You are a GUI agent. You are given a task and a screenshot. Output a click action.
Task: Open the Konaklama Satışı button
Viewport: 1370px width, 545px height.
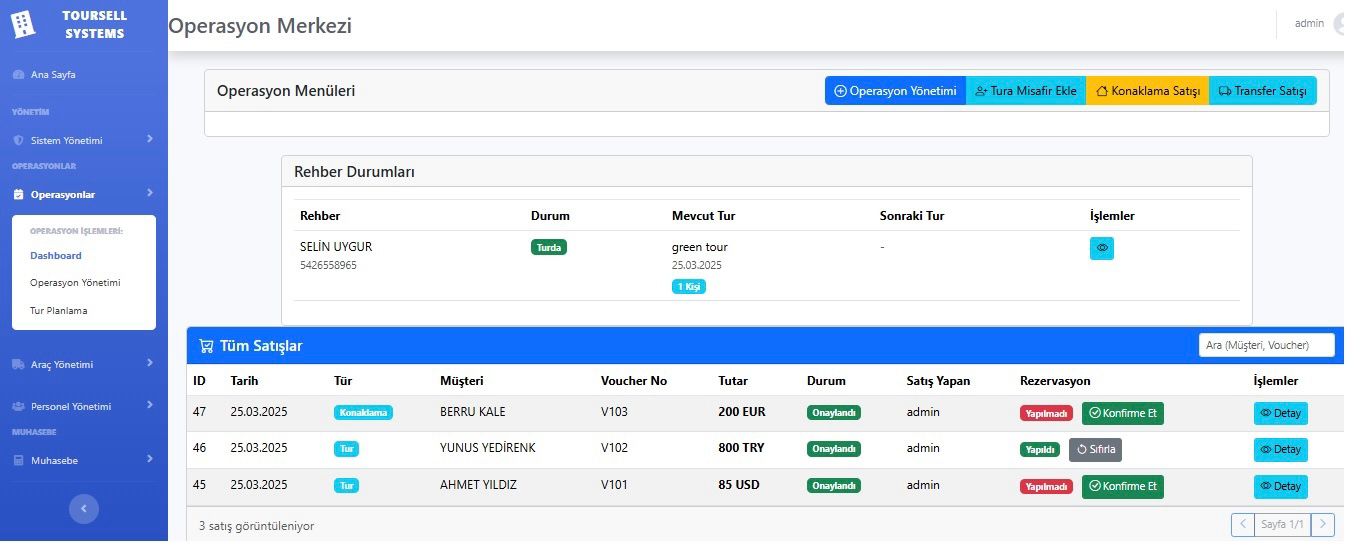(x=1147, y=91)
